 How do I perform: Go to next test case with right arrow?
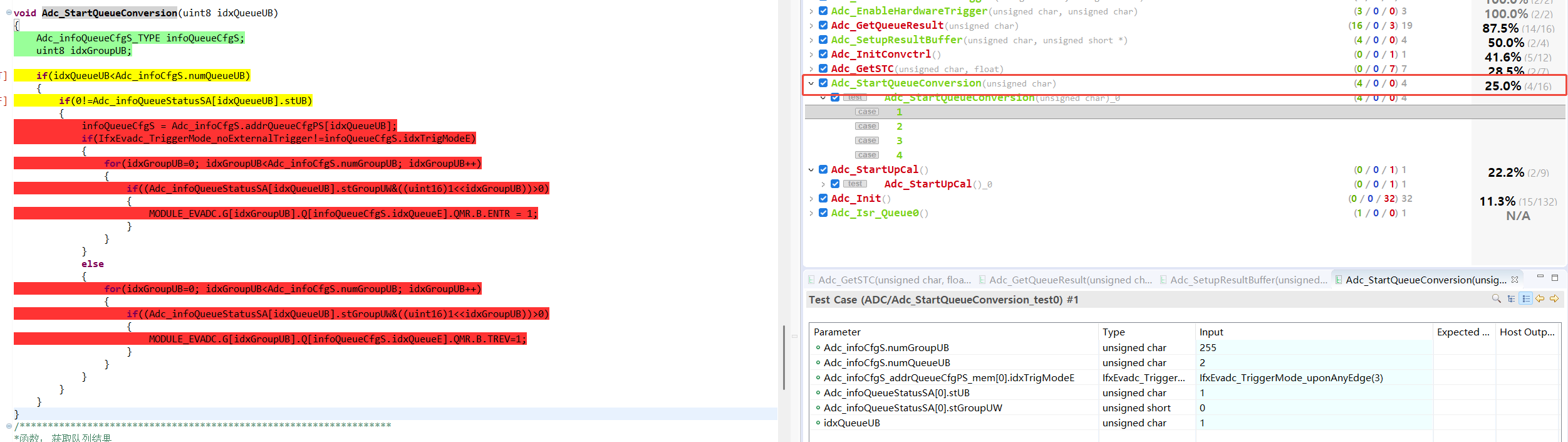click(1554, 299)
